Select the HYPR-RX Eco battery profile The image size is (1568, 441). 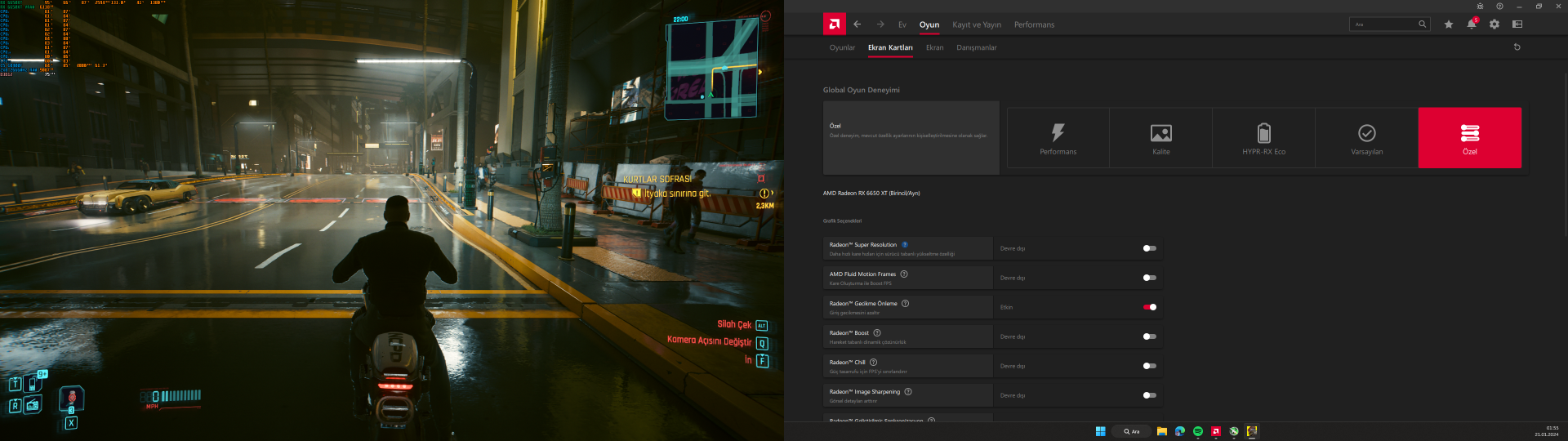click(1264, 138)
